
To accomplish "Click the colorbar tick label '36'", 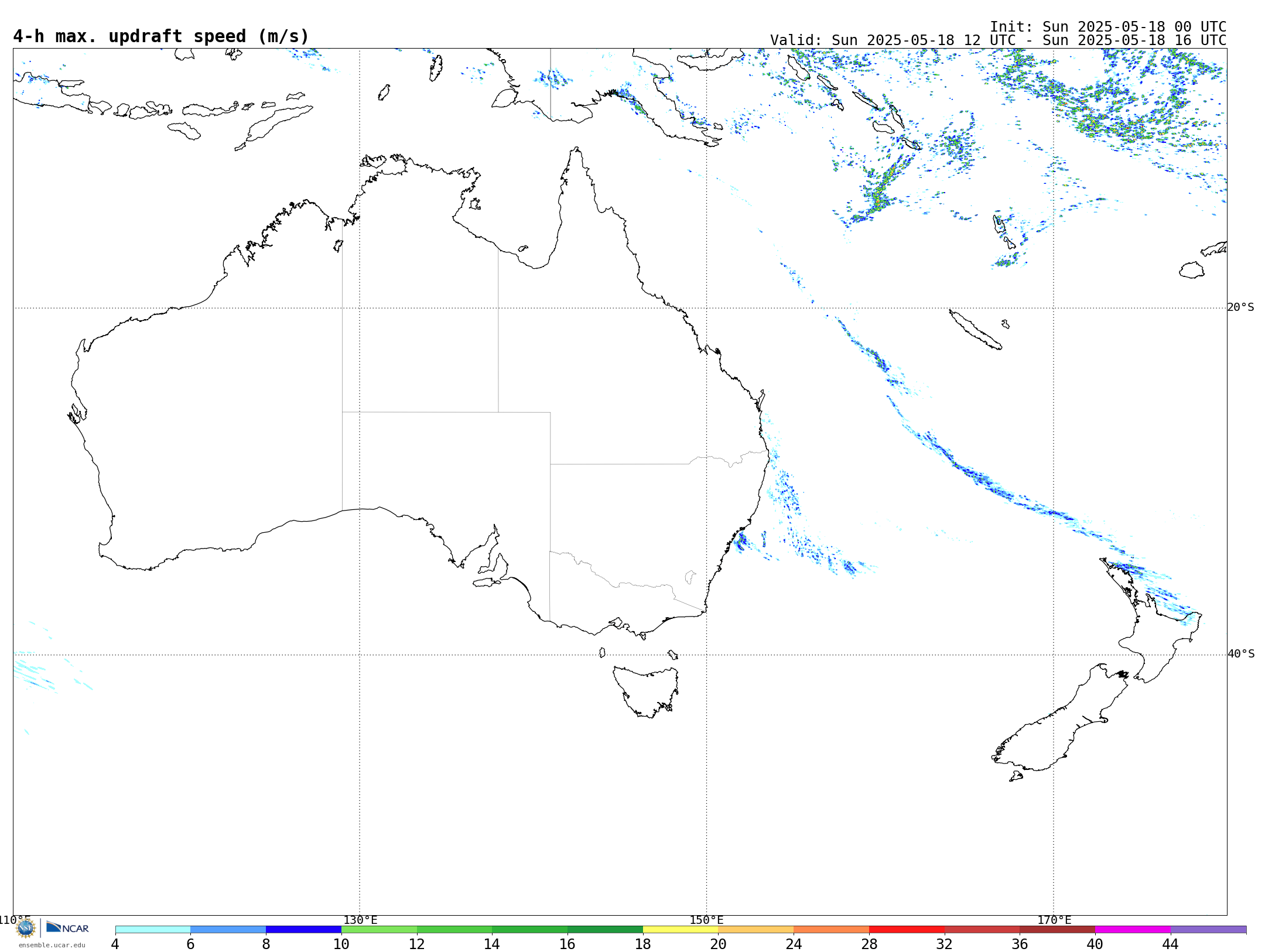I will (x=1020, y=944).
